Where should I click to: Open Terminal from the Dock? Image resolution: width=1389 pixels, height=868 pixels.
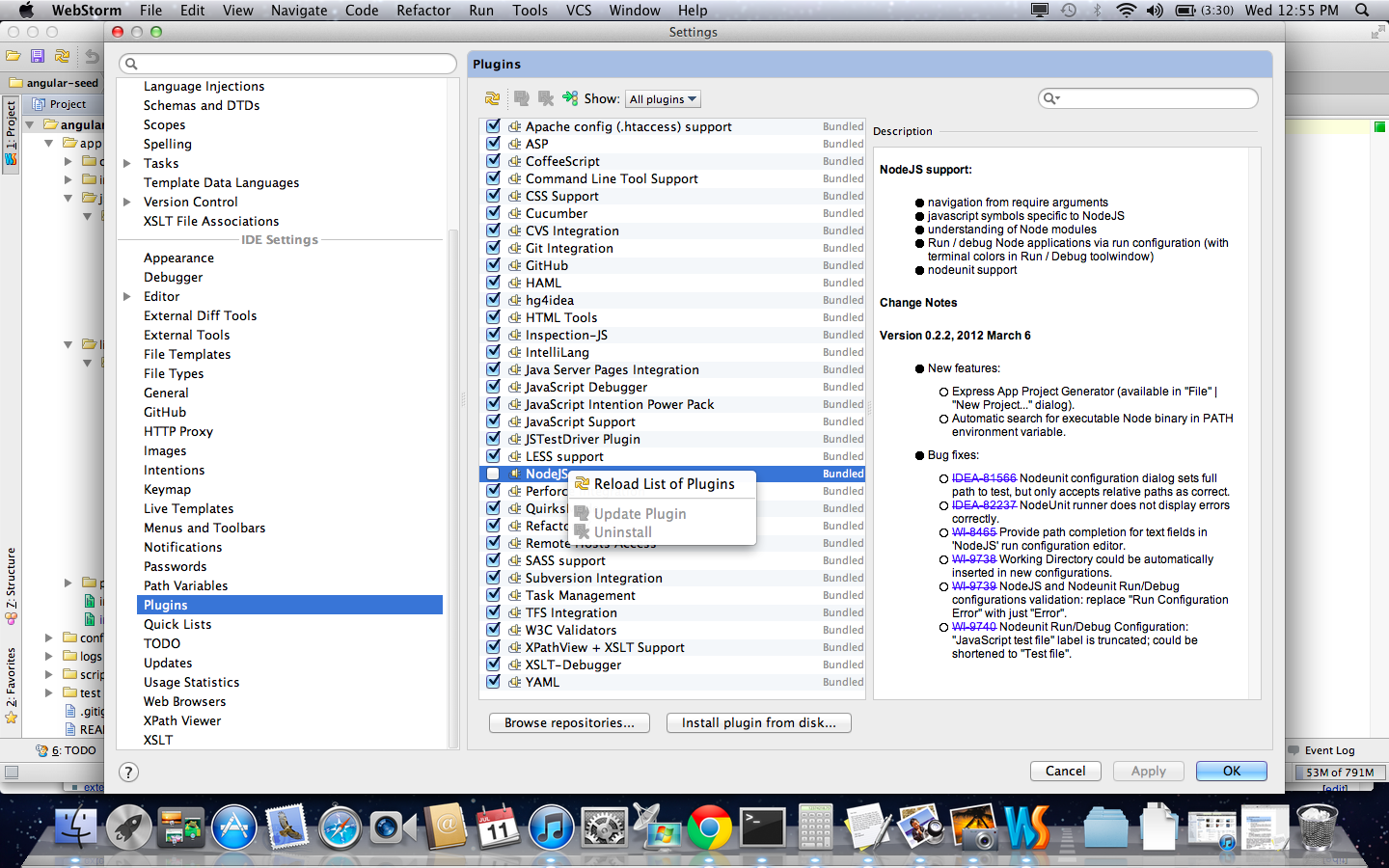point(762,827)
